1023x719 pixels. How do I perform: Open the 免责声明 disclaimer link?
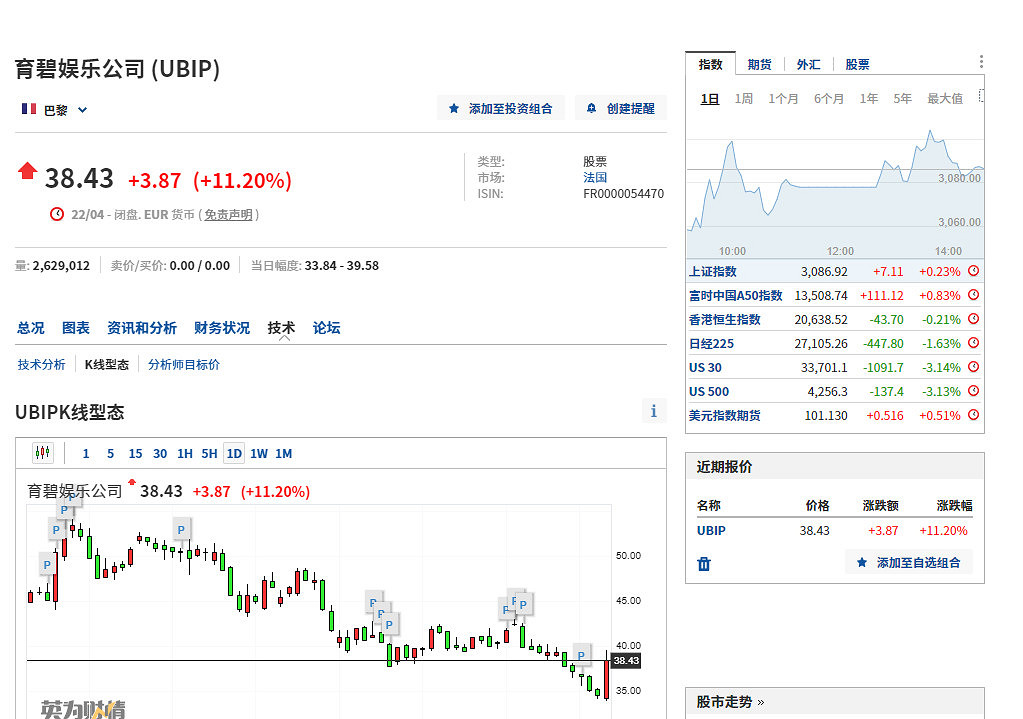[x=229, y=215]
